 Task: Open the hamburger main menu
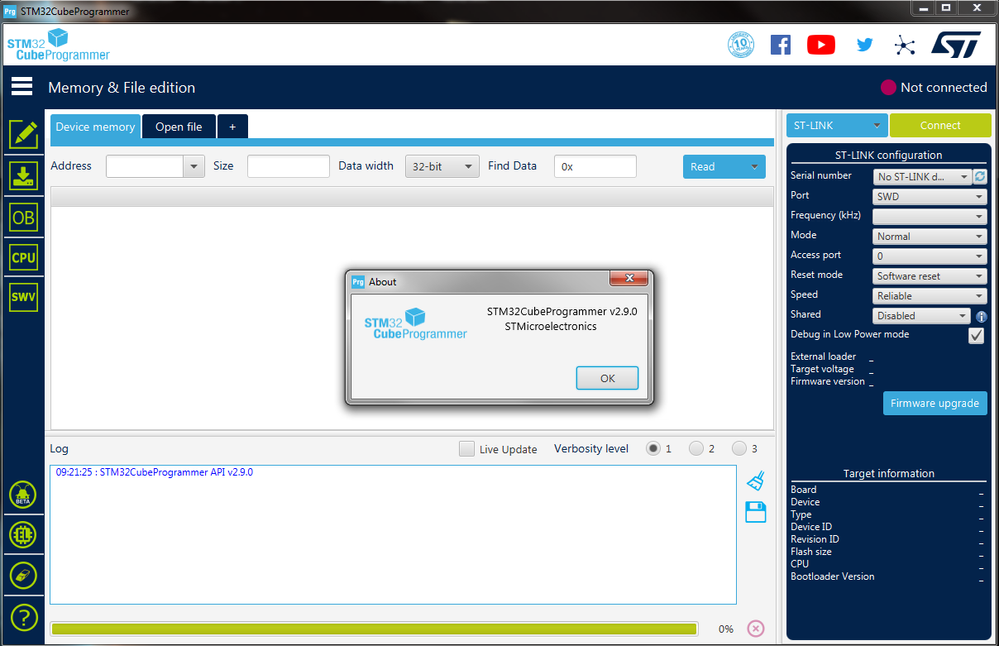point(22,86)
